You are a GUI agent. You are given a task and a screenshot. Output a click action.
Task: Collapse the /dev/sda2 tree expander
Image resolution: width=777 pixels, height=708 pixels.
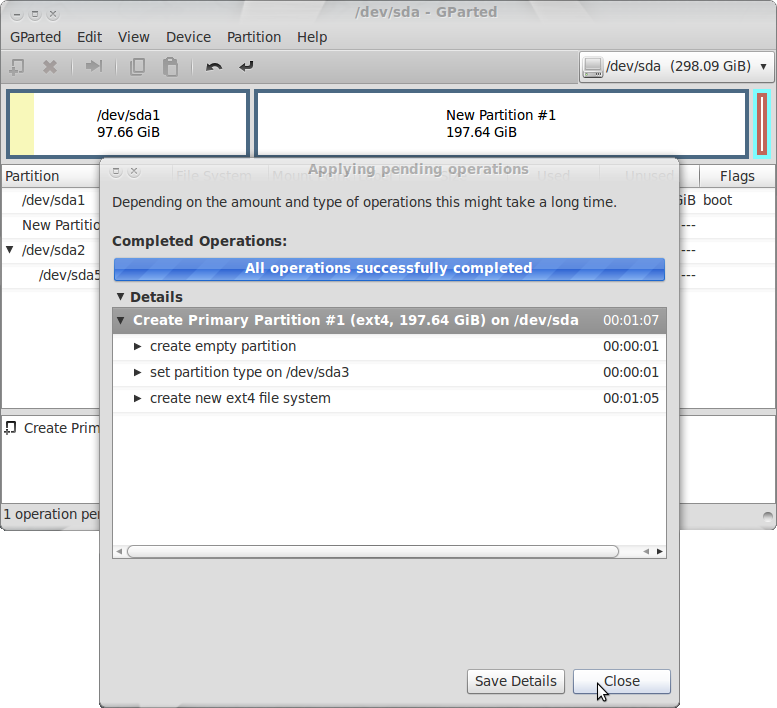[9, 249]
